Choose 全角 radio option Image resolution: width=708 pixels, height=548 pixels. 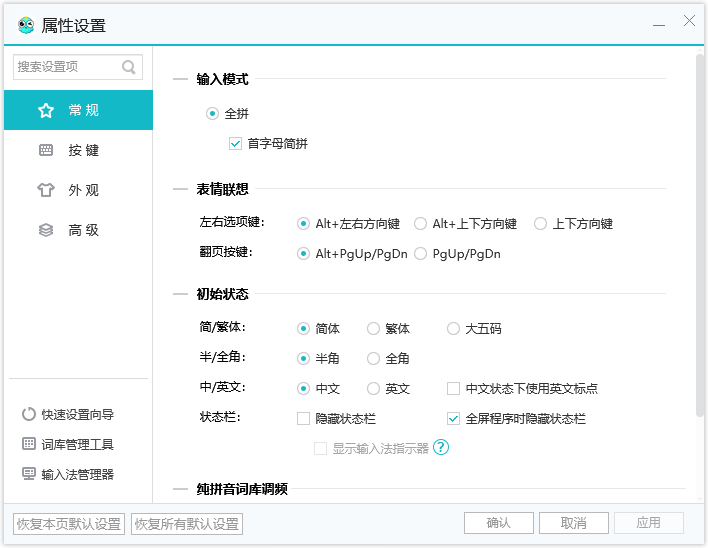373,358
